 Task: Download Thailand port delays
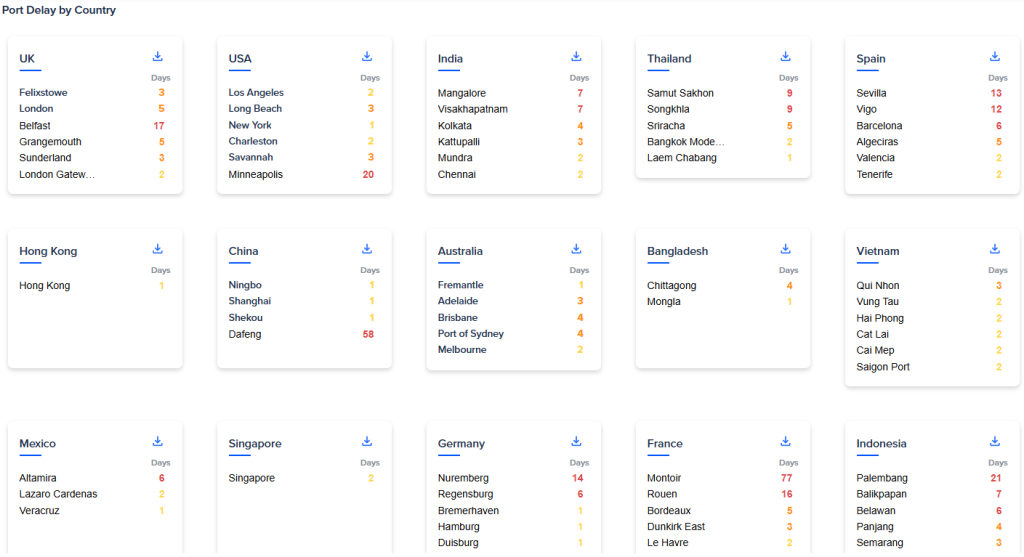(786, 57)
